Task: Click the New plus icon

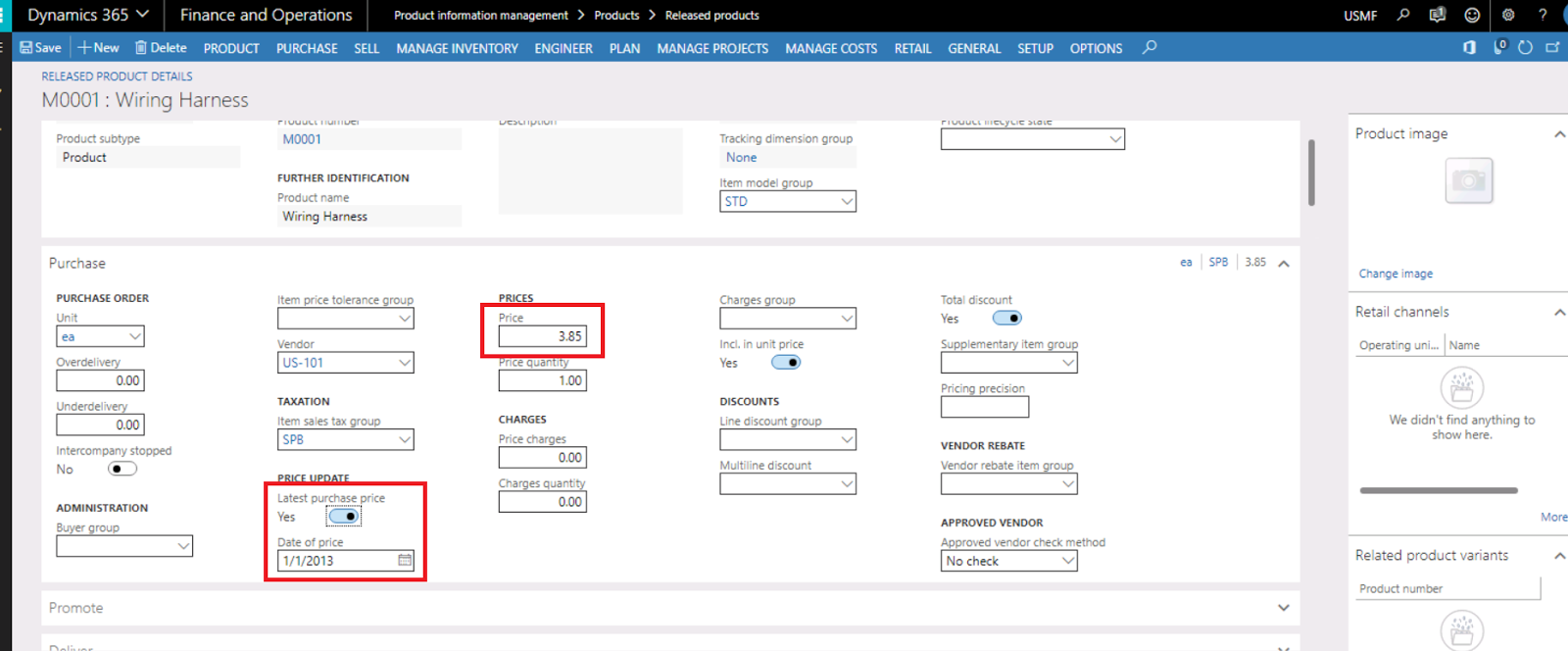Action: (x=84, y=47)
